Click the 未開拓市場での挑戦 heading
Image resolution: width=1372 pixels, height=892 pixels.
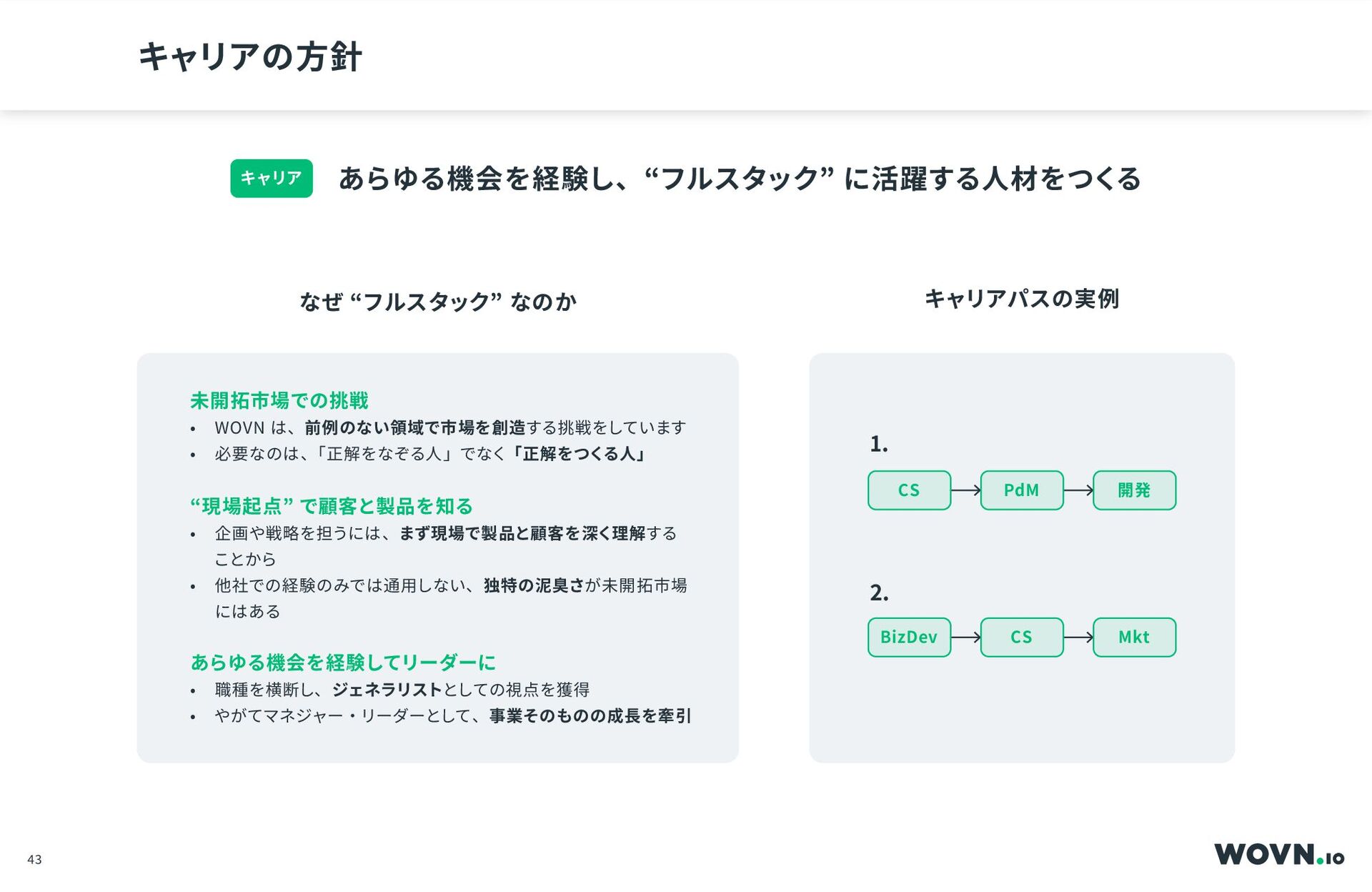279,400
